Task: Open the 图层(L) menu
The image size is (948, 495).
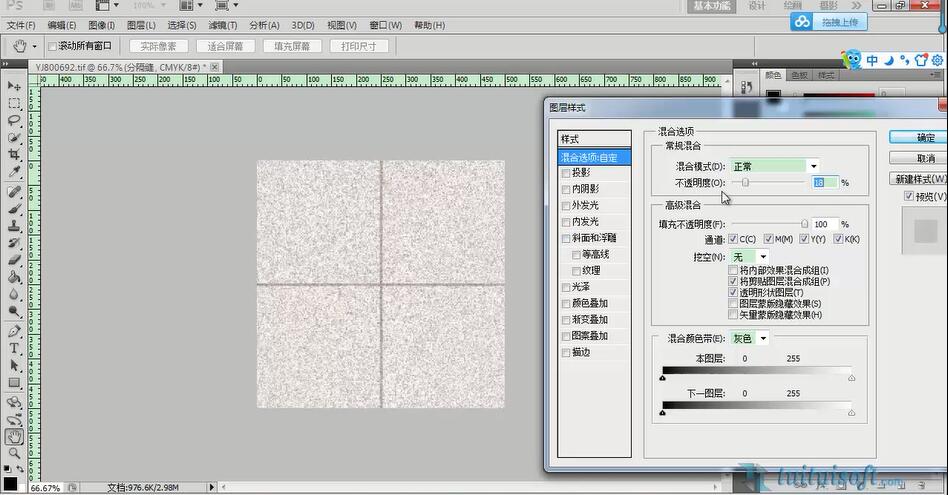Action: 141,25
